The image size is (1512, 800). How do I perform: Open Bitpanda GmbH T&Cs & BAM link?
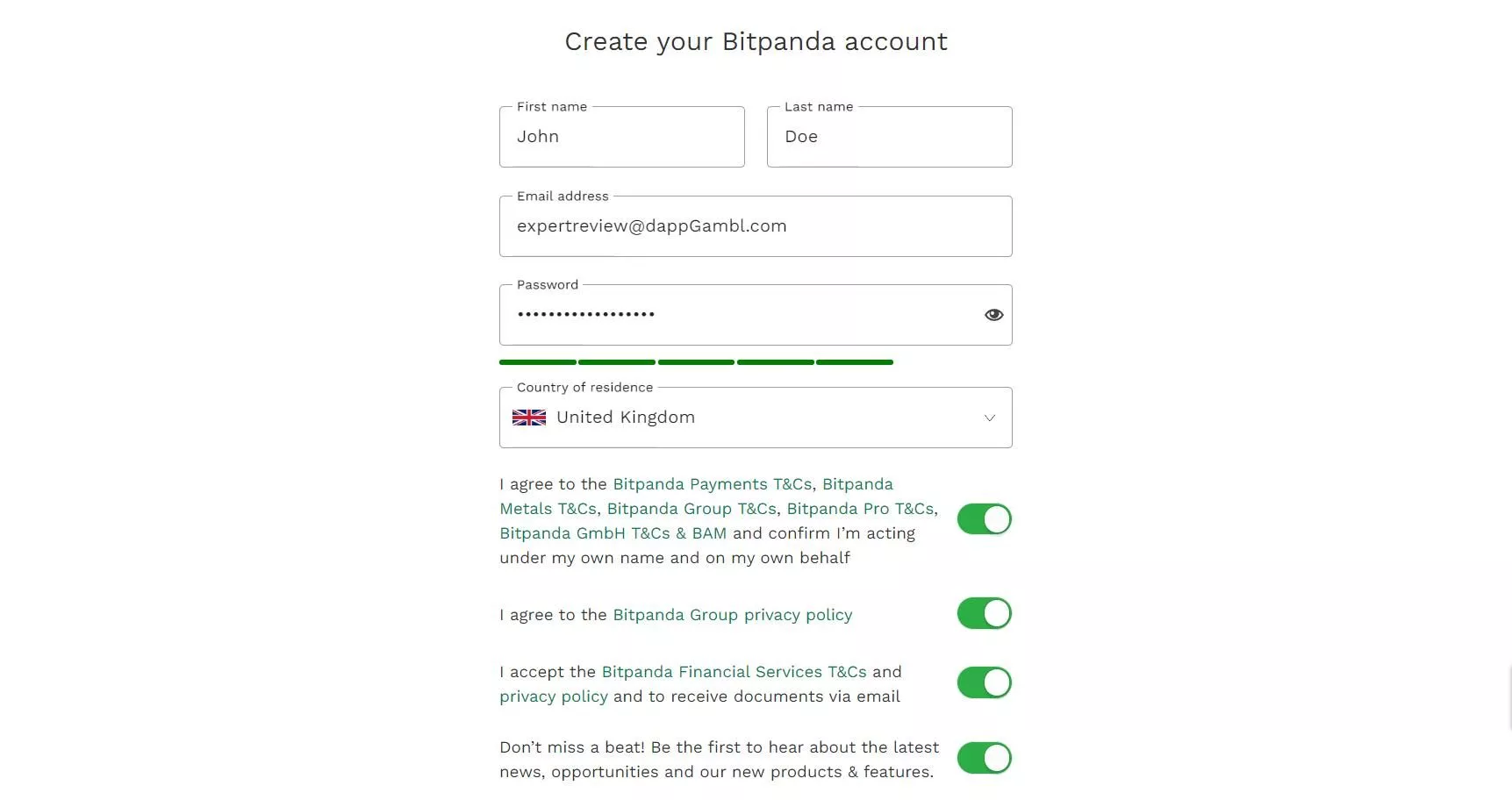click(613, 533)
